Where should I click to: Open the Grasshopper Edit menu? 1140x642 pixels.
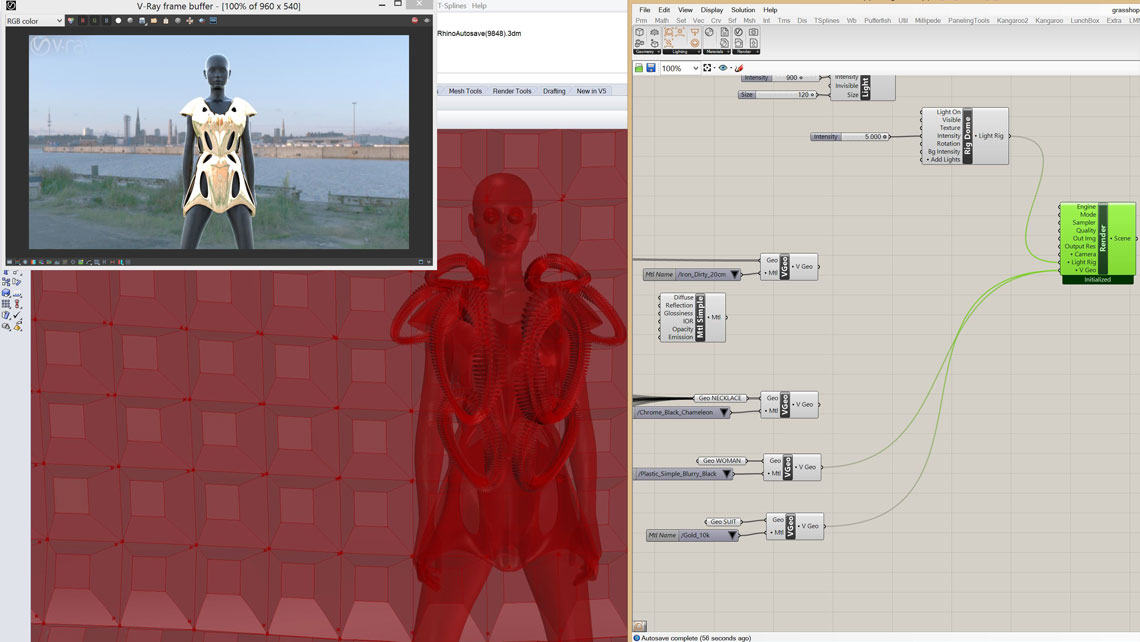664,10
